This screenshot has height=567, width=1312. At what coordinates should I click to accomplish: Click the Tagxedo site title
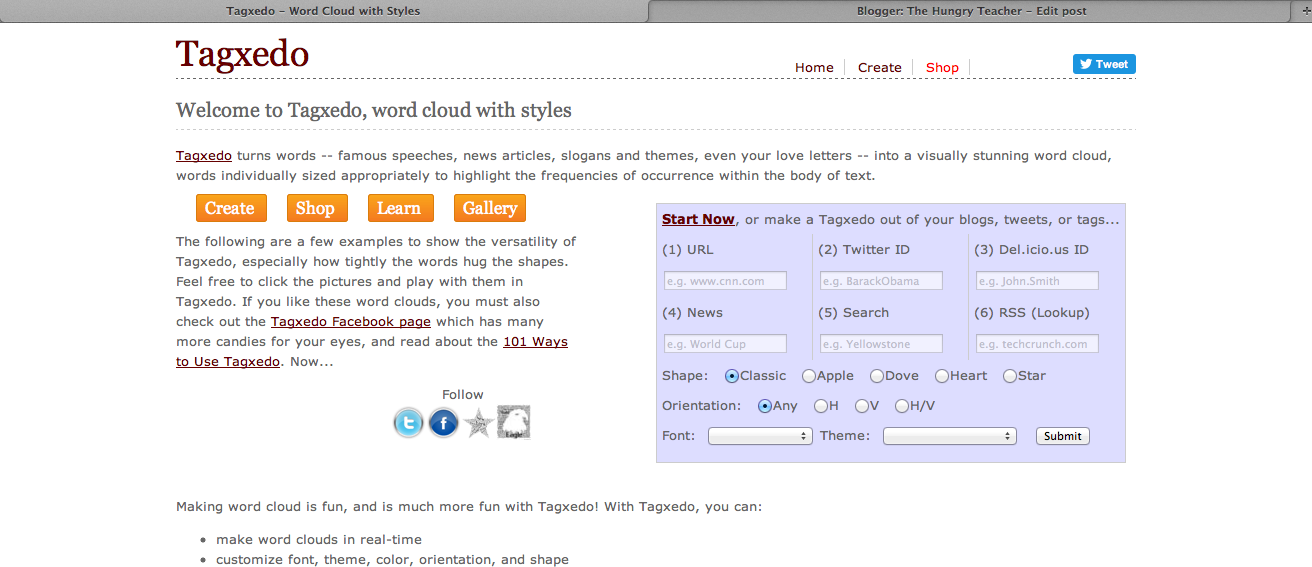(x=242, y=54)
